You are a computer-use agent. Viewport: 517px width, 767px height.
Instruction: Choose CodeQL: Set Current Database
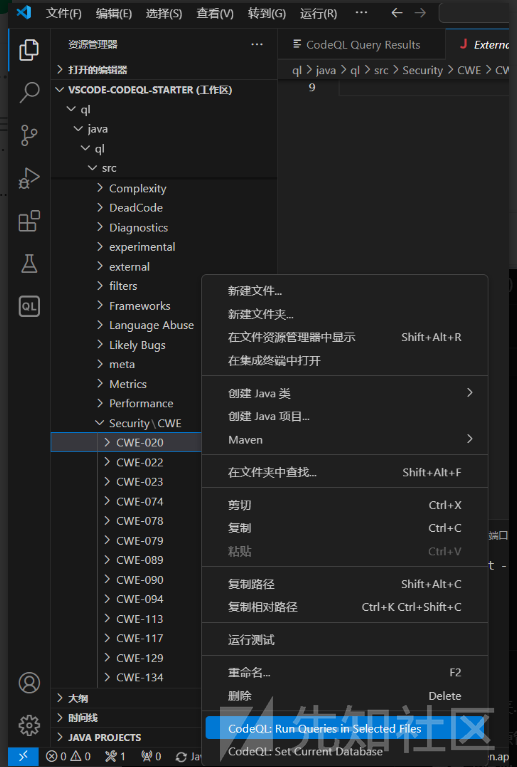[x=305, y=752]
